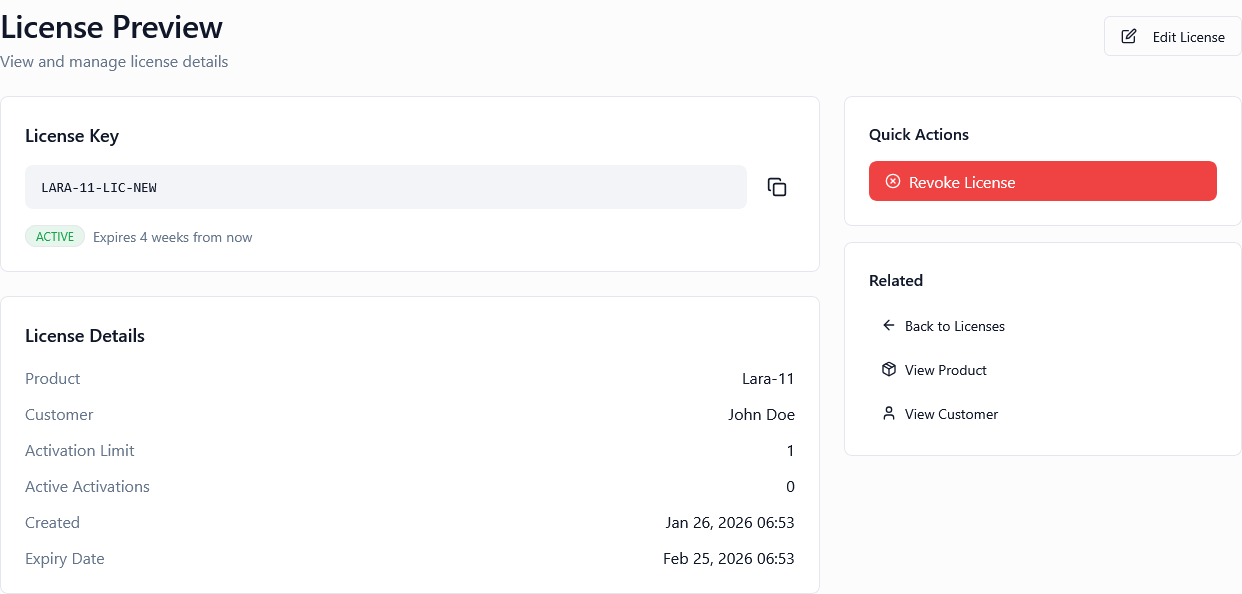Click the License Key section heading
1242x594 pixels.
pyautogui.click(x=72, y=136)
